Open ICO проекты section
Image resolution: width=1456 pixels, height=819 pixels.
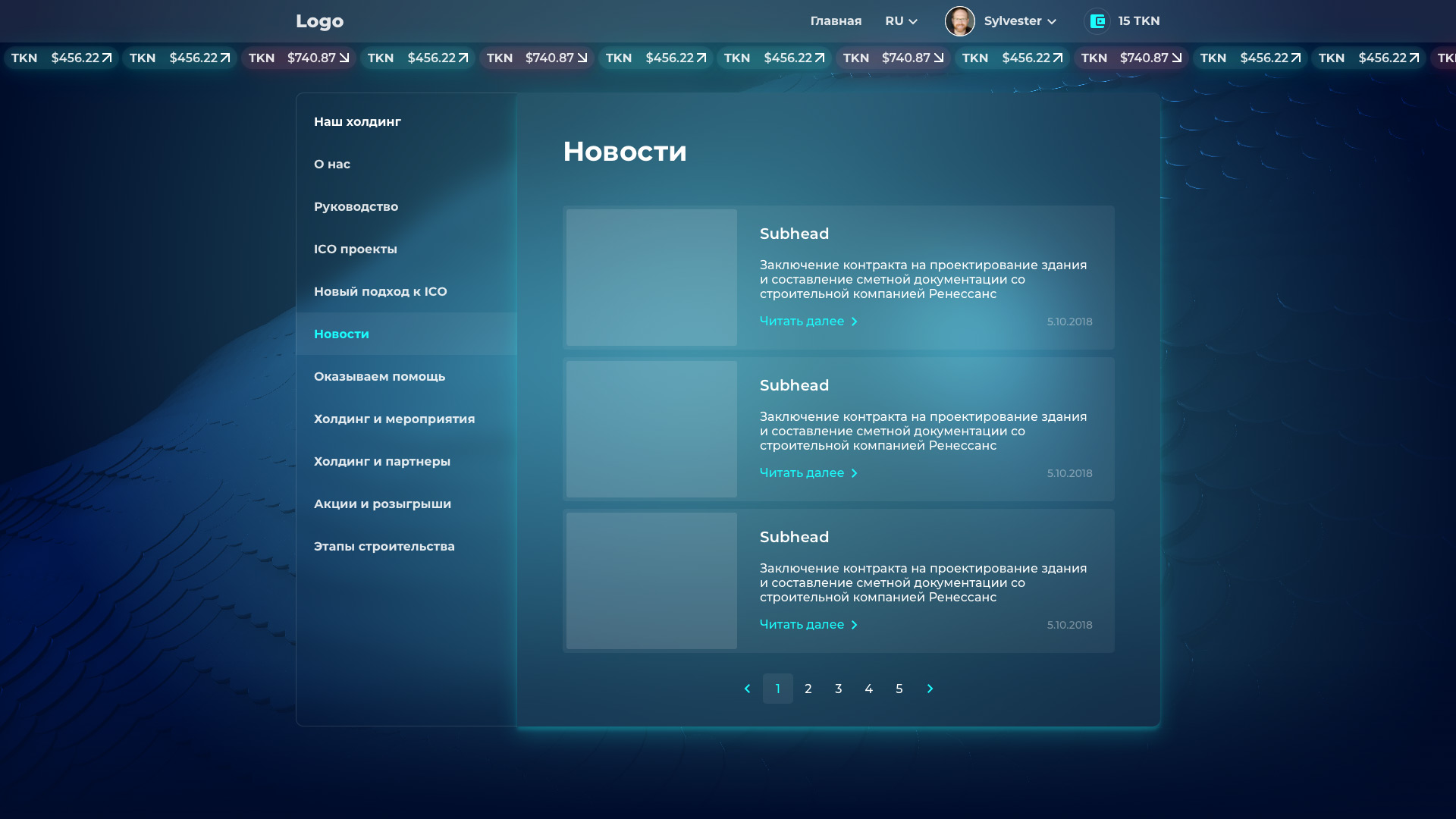click(x=406, y=249)
